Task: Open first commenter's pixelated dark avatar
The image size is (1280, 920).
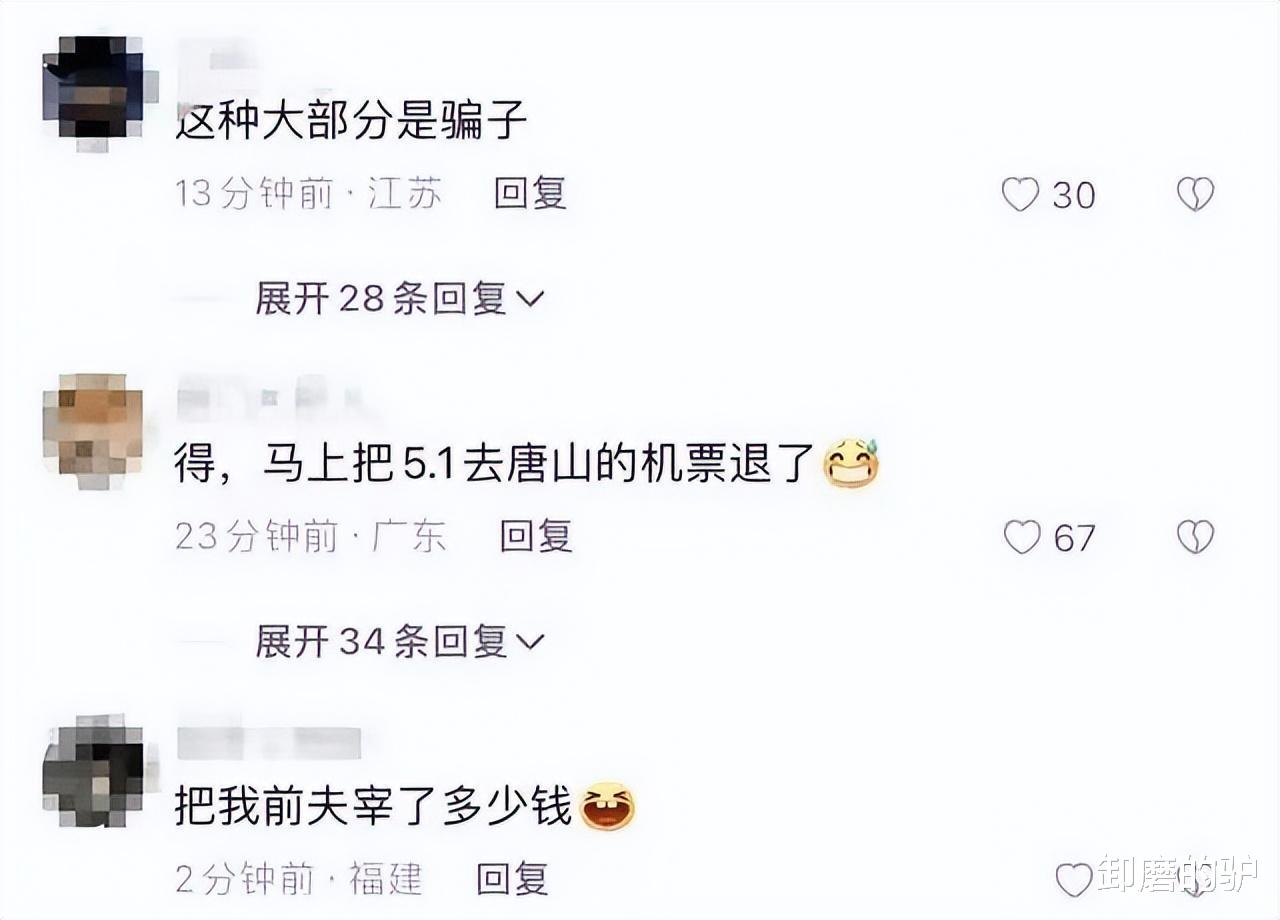Action: (x=93, y=92)
